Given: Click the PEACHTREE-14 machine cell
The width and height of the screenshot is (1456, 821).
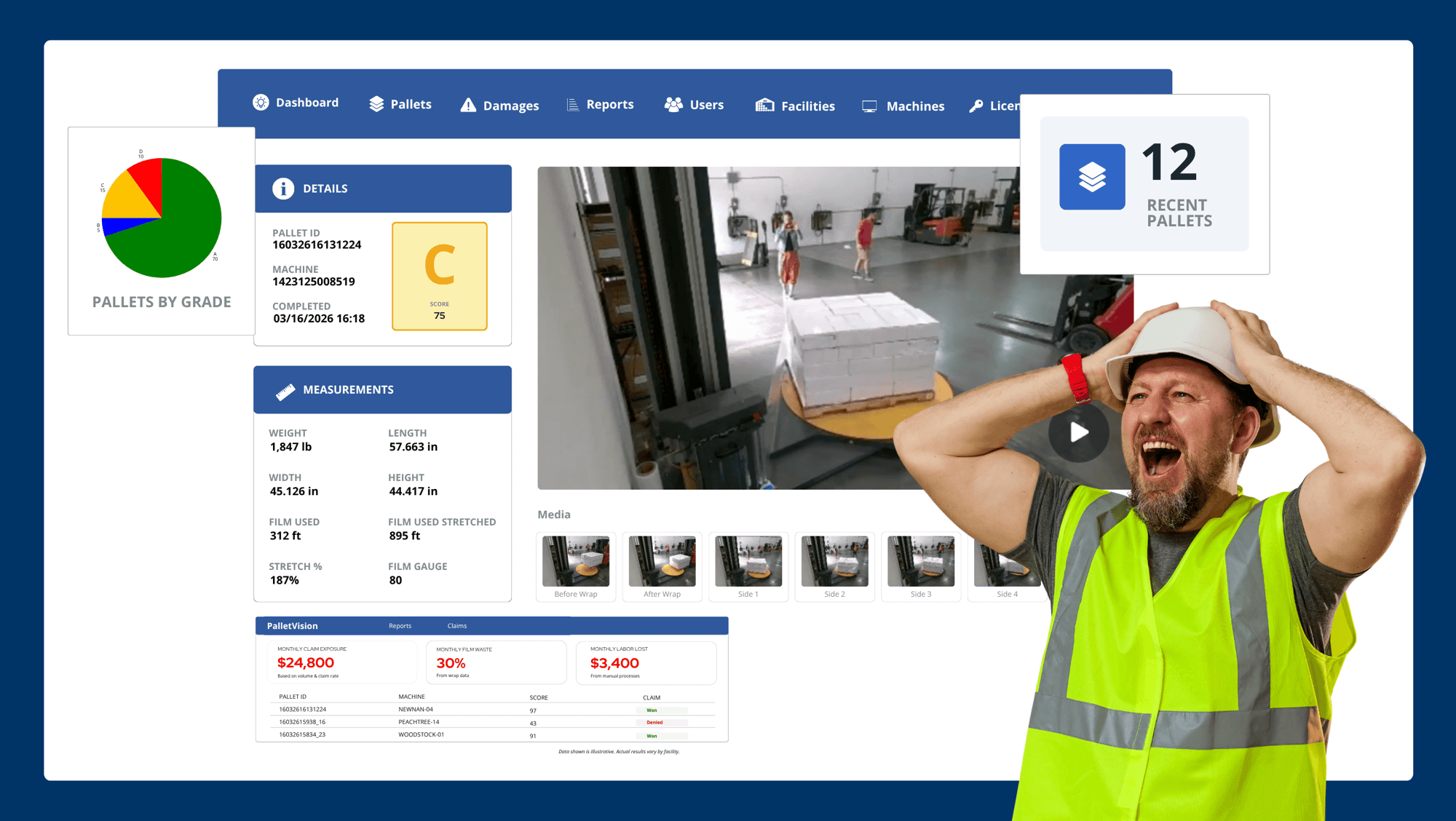Looking at the screenshot, I should [419, 722].
